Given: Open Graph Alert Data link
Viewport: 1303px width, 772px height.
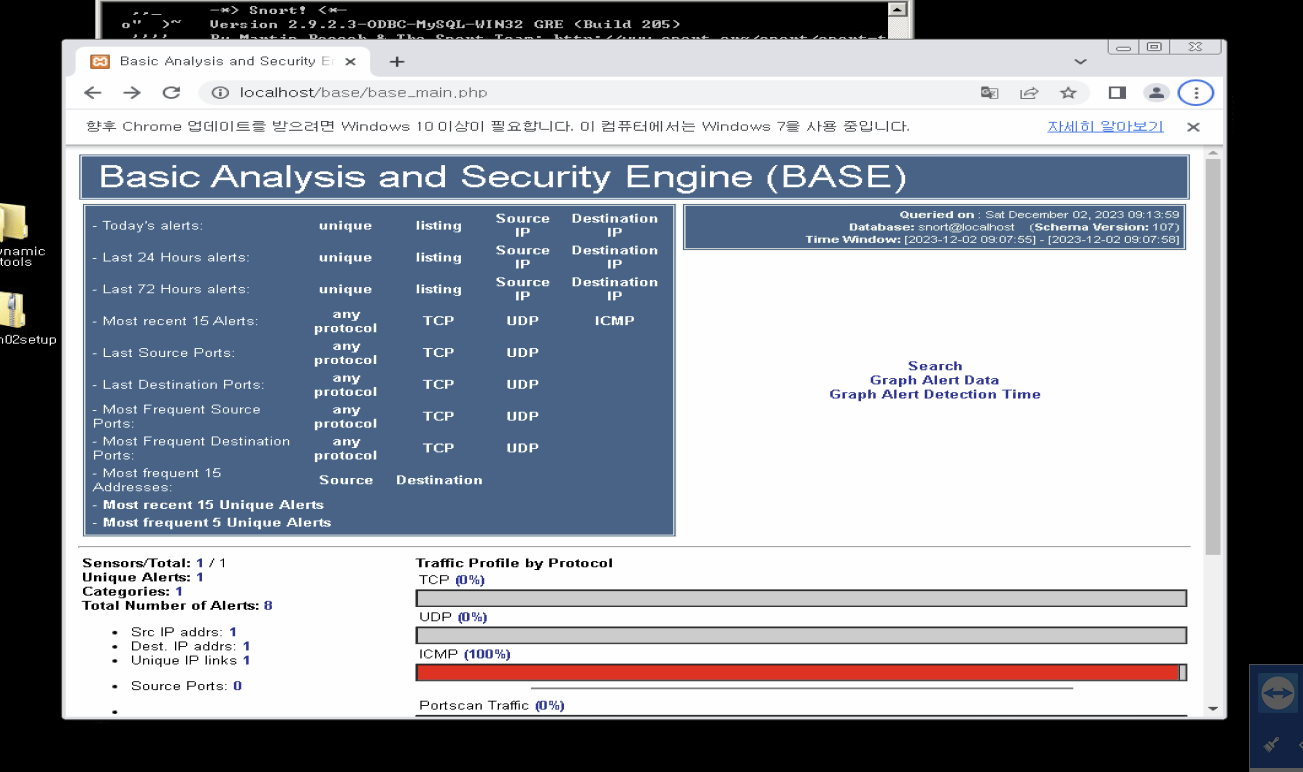Looking at the screenshot, I should 934,381.
